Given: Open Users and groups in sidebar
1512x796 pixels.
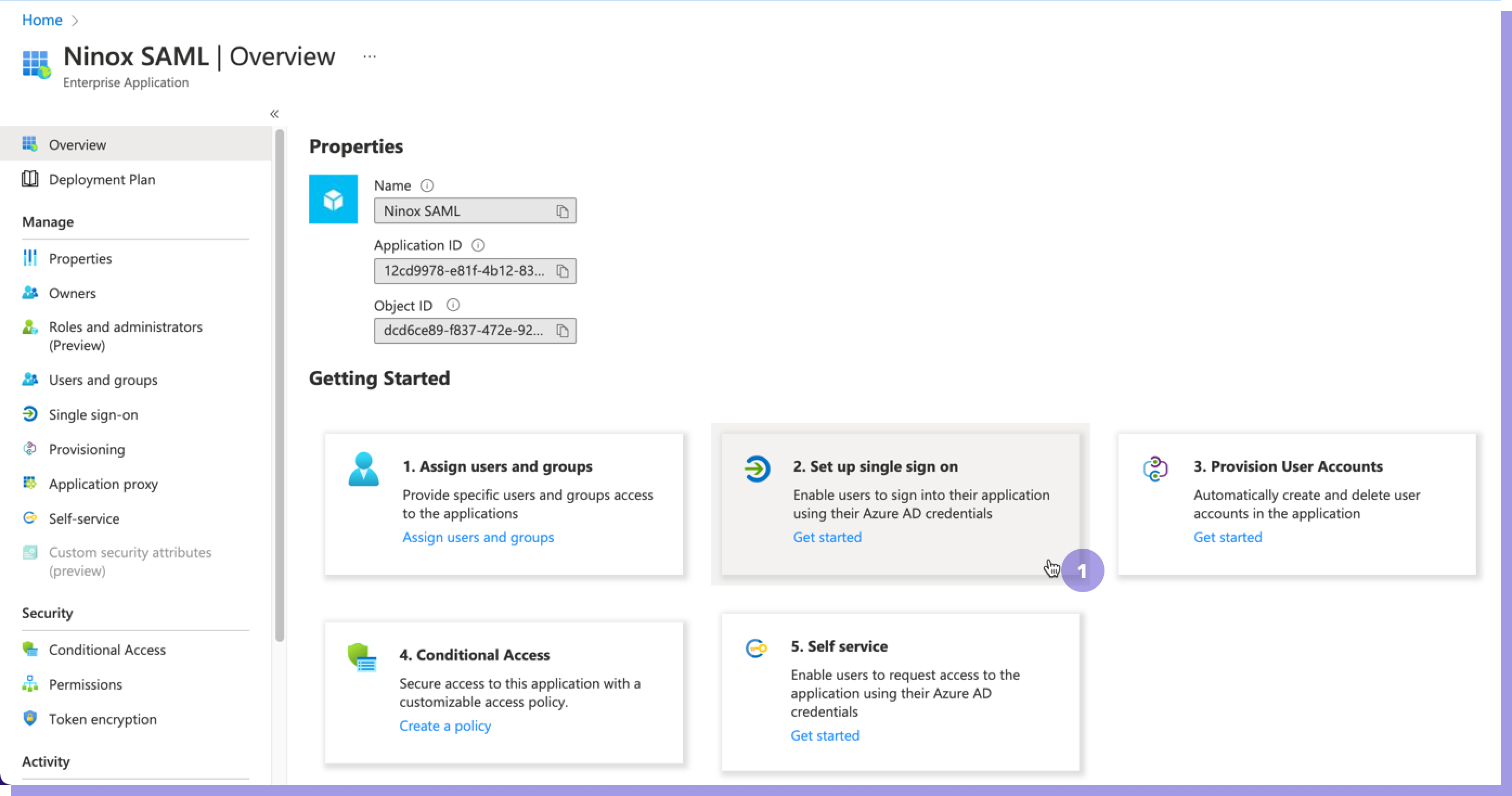Looking at the screenshot, I should 135,380.
